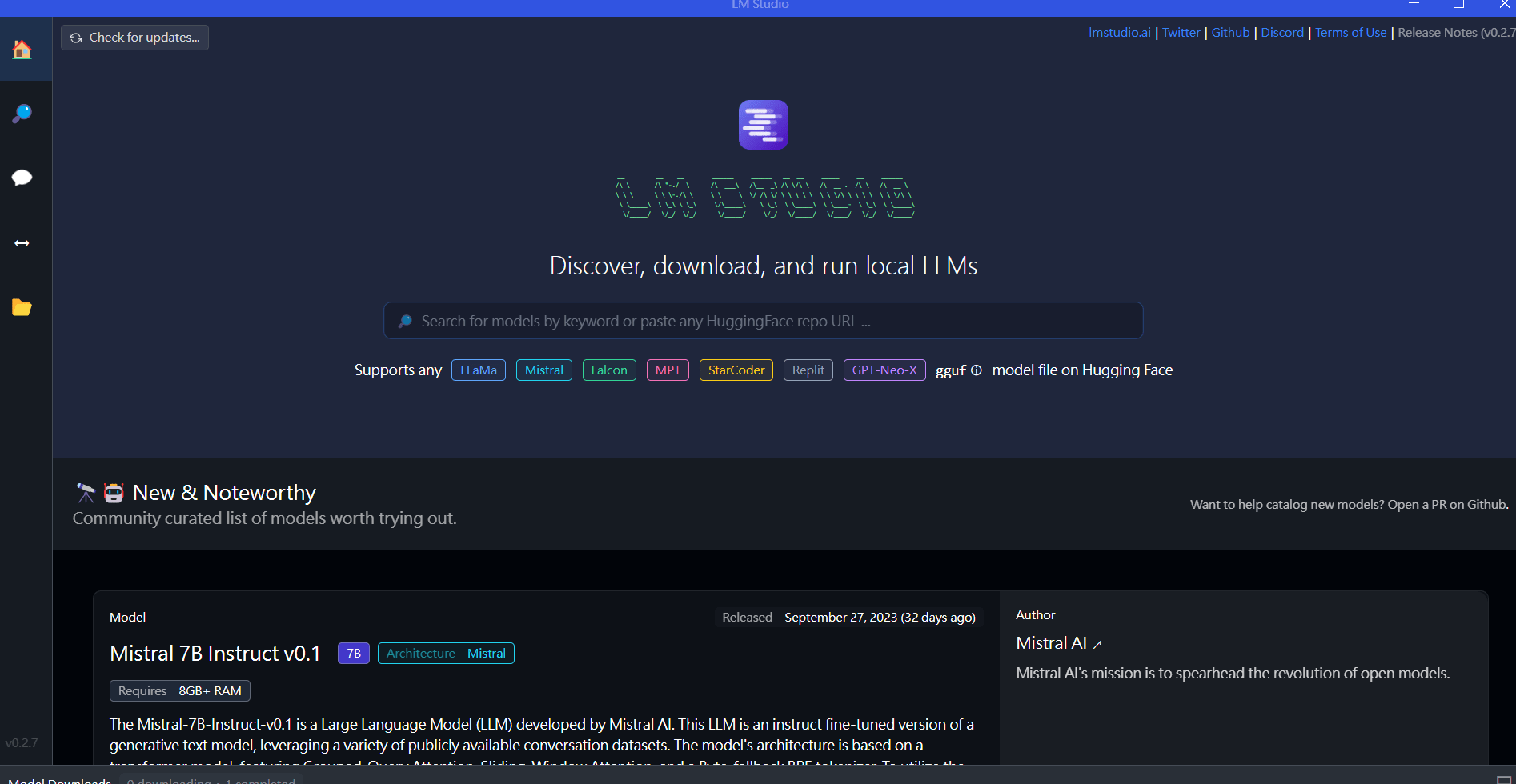This screenshot has width=1516, height=784.
Task: Open the lmstudio.ai link
Action: [x=1120, y=33]
